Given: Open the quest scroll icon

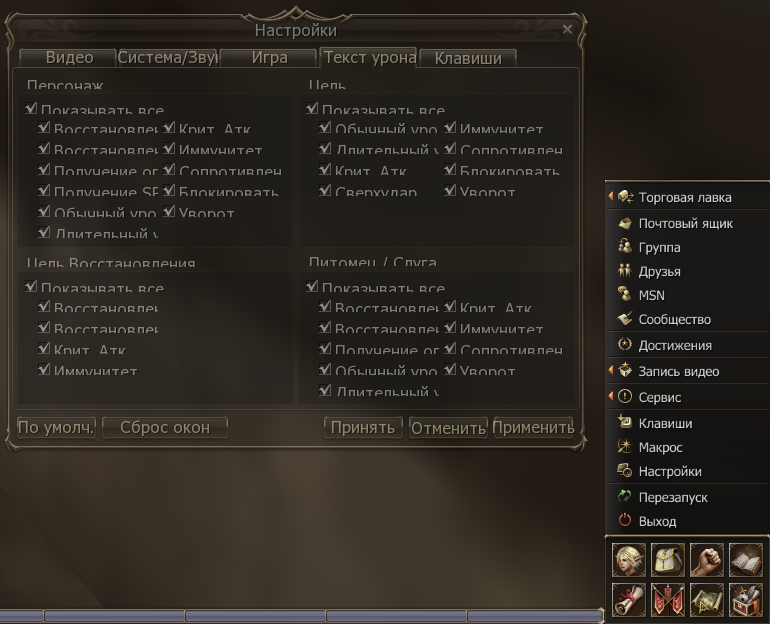Looking at the screenshot, I should pos(628,599).
